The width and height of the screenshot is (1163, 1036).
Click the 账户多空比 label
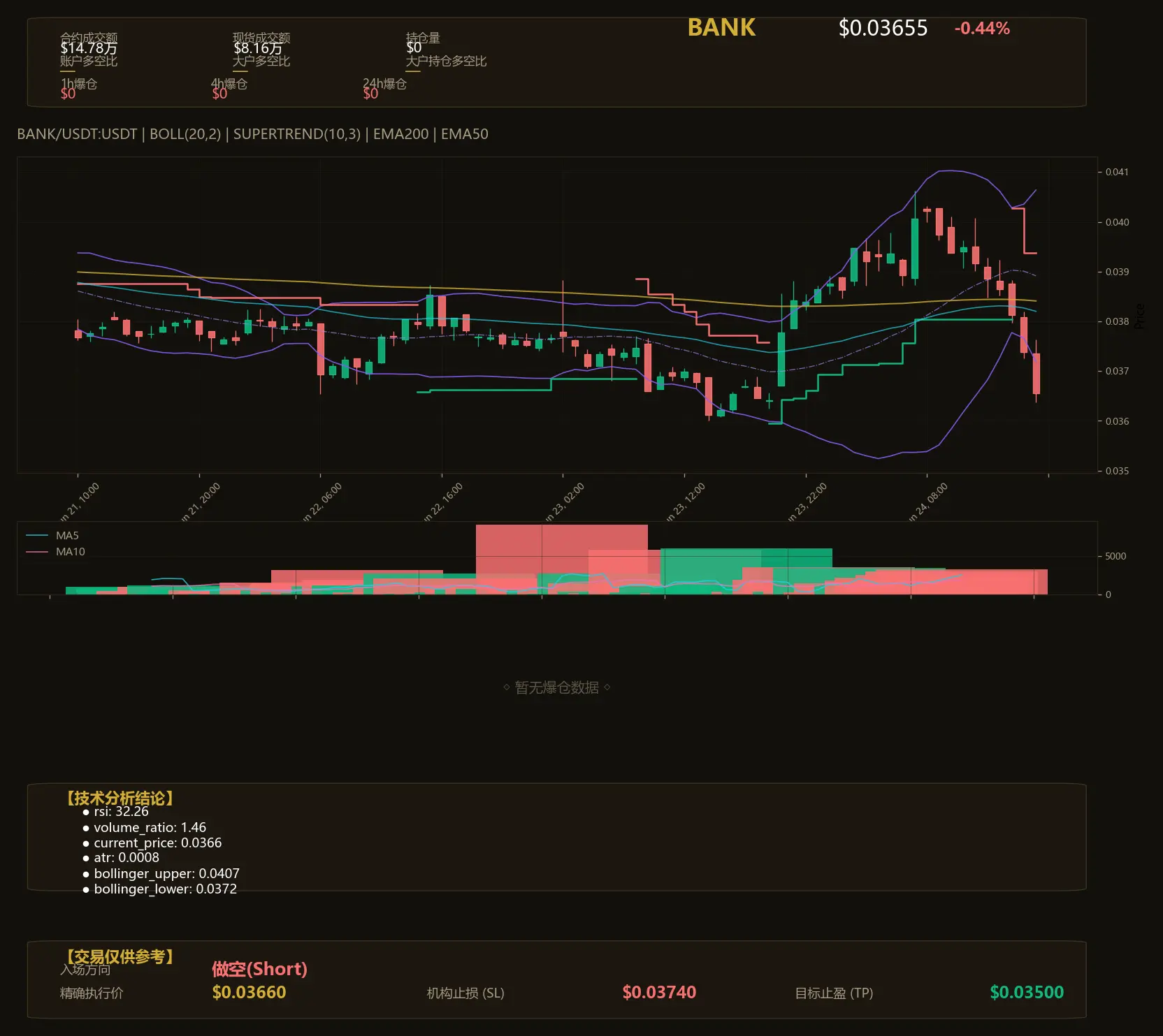point(89,61)
